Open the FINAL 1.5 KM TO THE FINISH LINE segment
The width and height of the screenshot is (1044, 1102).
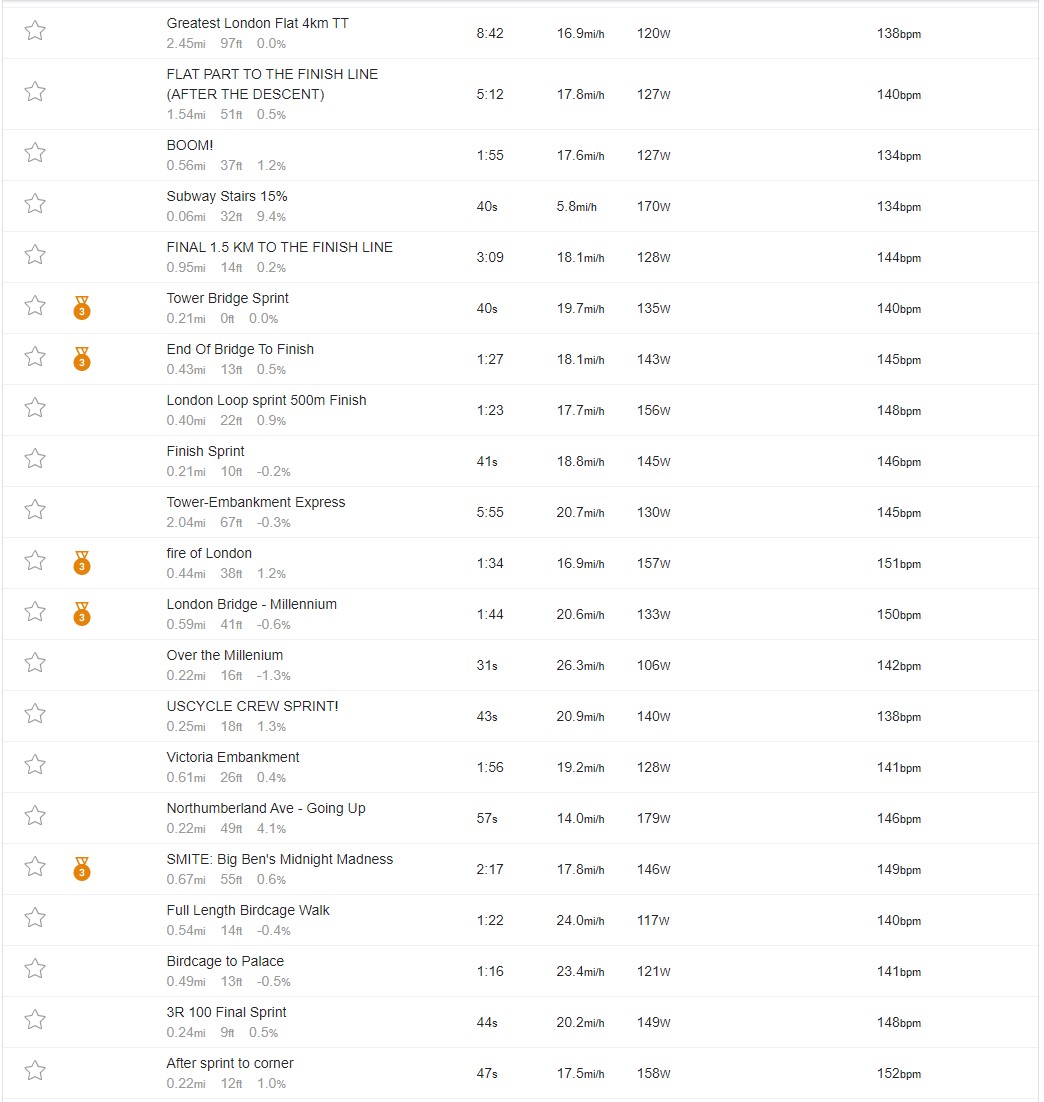coord(280,247)
